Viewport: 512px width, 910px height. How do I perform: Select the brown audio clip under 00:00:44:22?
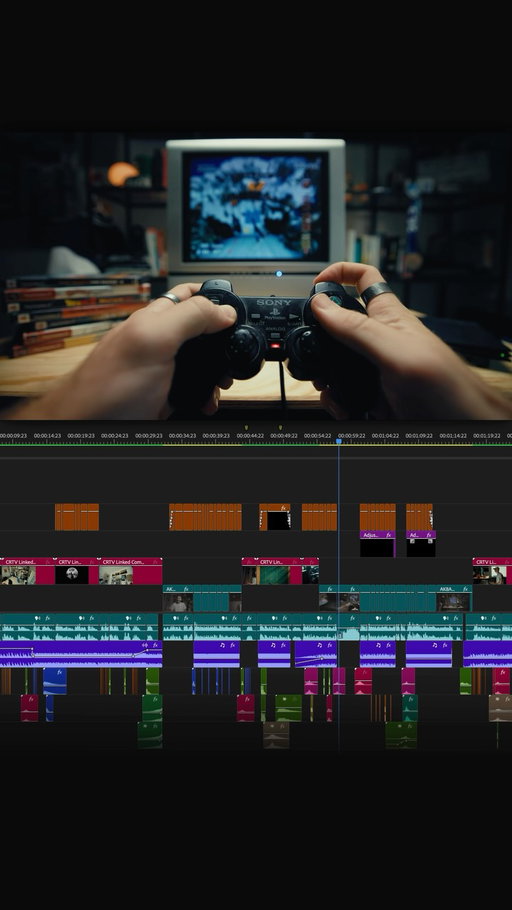(x=276, y=735)
